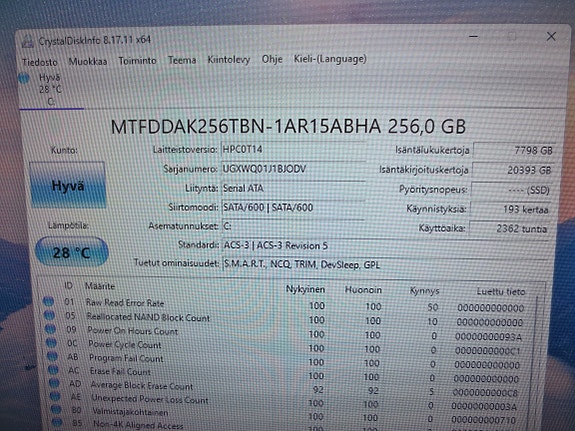This screenshot has height=431, width=575.
Task: Click the status orb for Unexpected Power Loss Count
Action: point(55,397)
